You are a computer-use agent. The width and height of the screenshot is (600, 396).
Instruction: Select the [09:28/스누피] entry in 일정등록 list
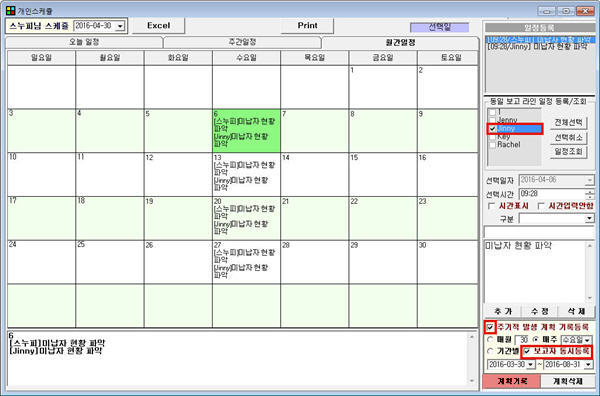(x=540, y=40)
